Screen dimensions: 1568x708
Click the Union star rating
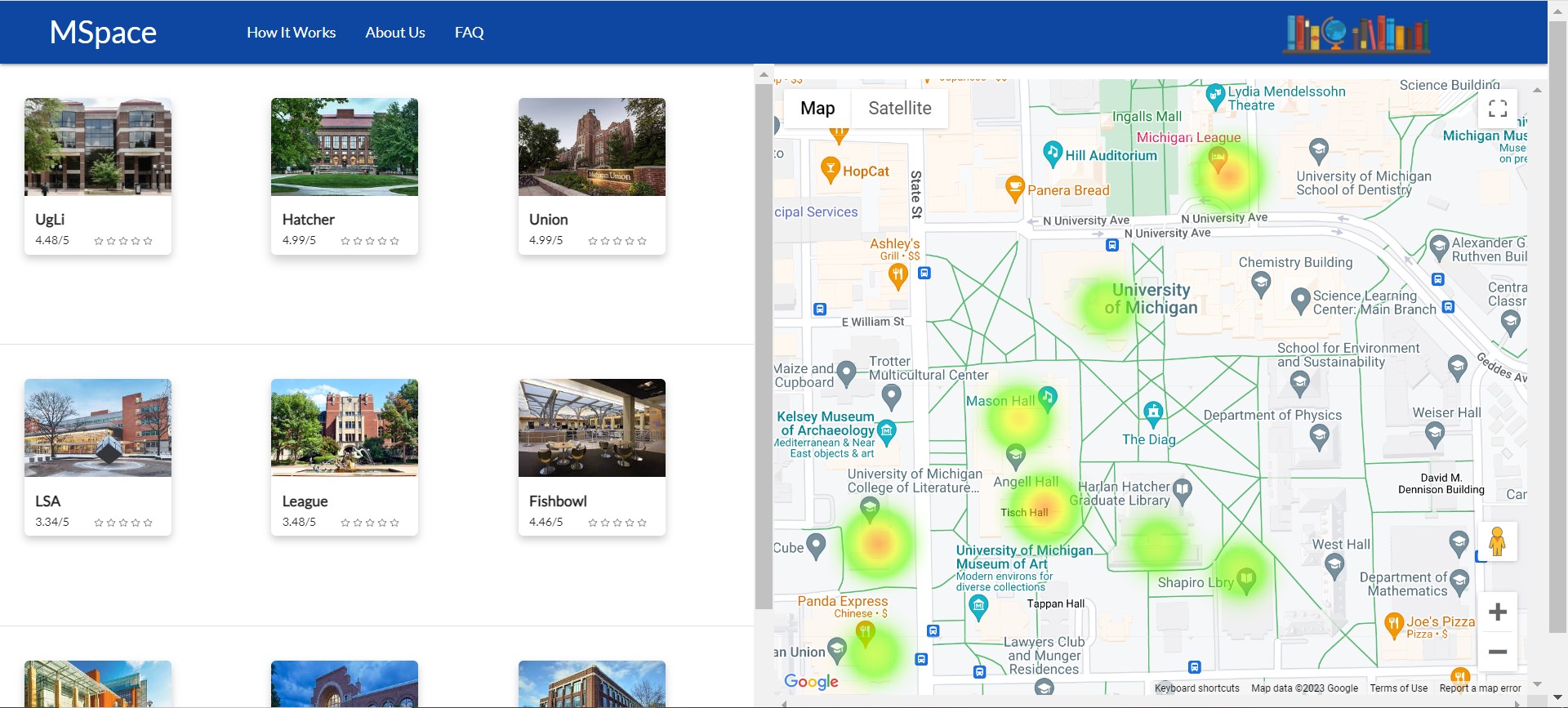point(617,241)
